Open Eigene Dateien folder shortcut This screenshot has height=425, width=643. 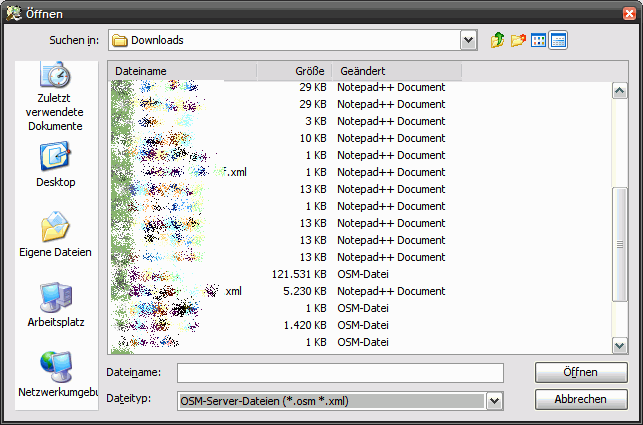click(55, 235)
